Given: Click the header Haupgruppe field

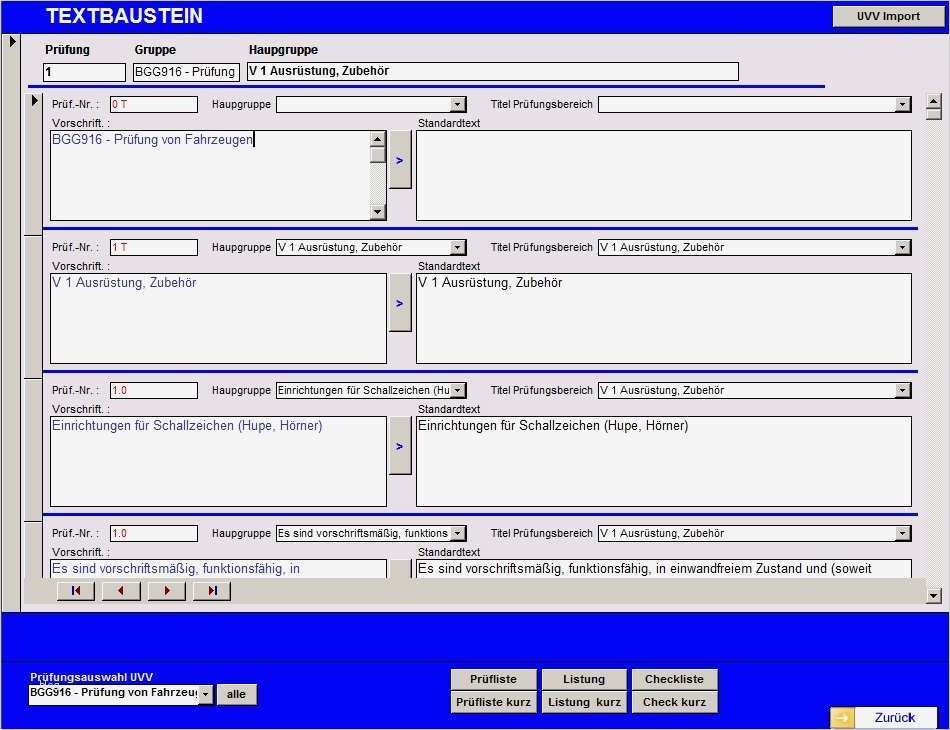Looking at the screenshot, I should [493, 71].
